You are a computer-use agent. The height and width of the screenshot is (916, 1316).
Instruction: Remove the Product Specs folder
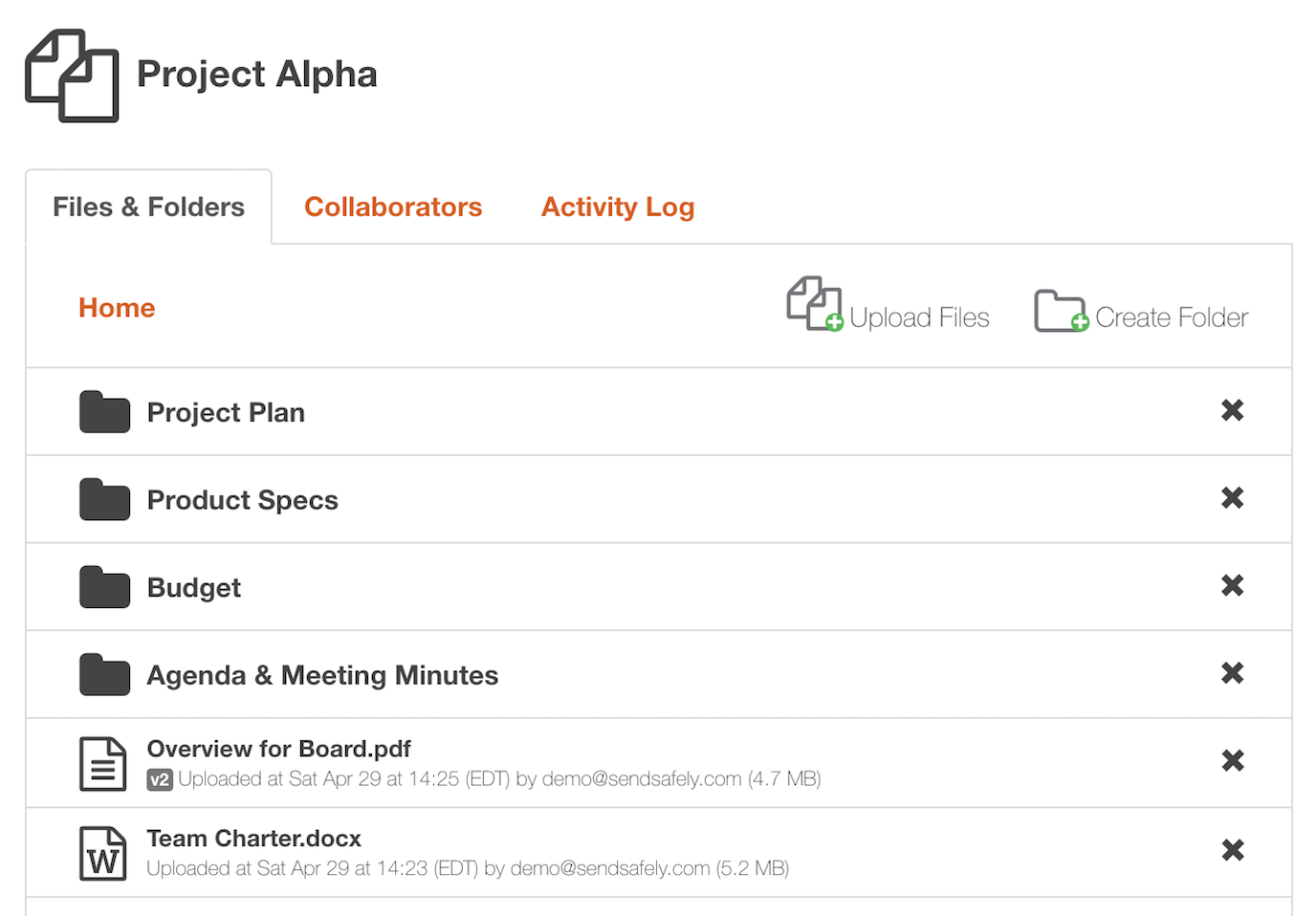tap(1232, 498)
